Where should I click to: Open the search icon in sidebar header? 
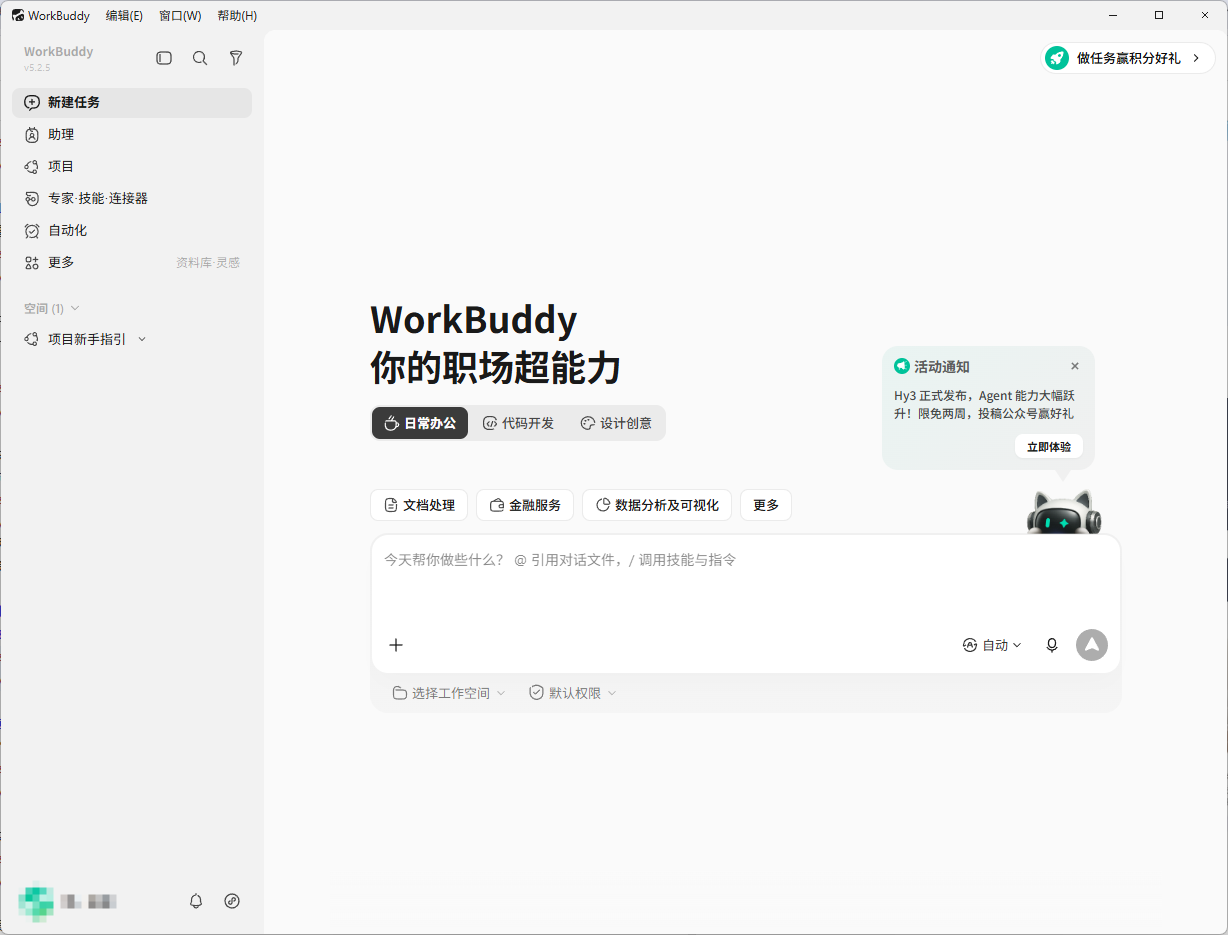click(200, 58)
